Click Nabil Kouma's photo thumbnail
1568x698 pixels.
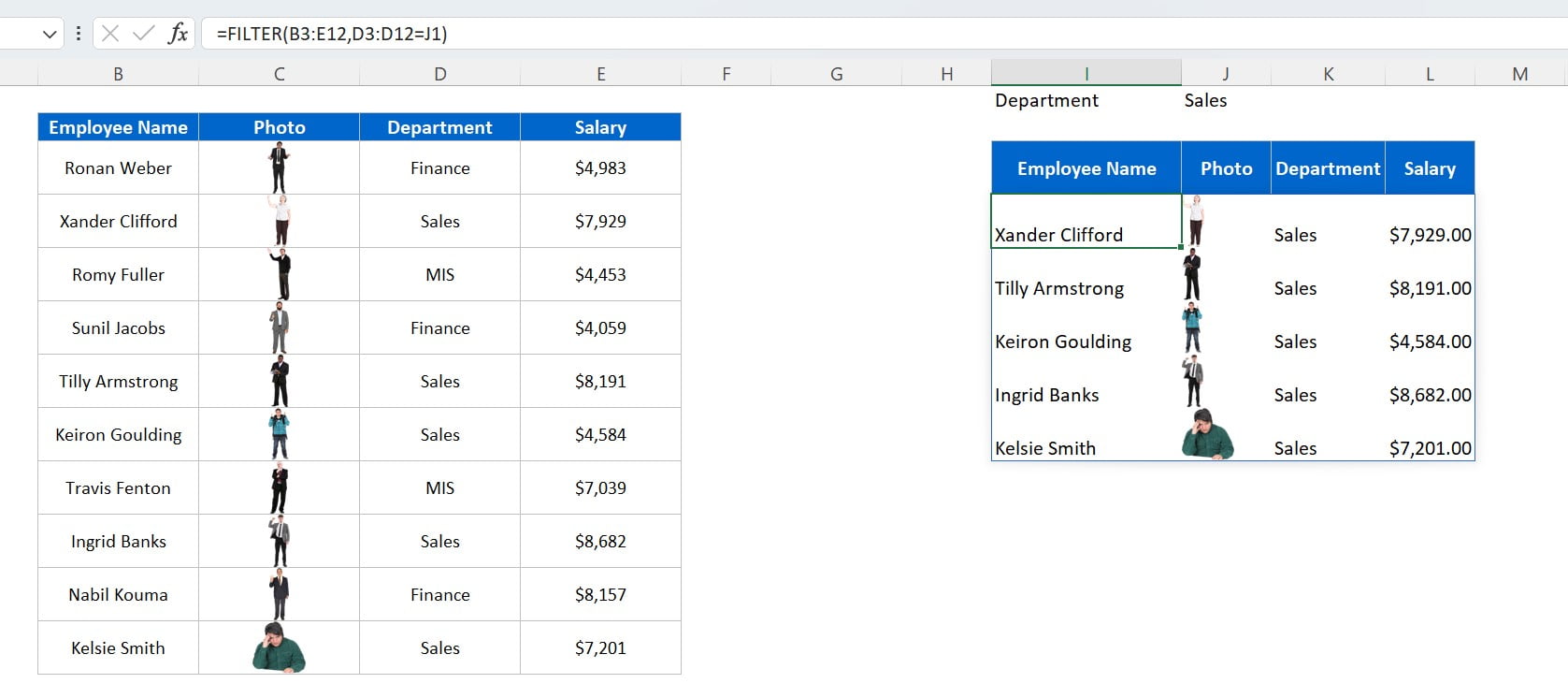tap(279, 594)
